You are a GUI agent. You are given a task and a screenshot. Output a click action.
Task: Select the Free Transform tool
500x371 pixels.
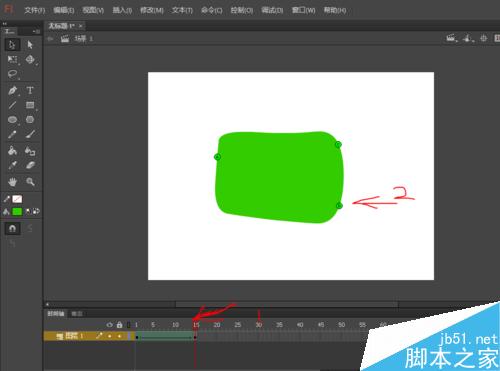click(x=12, y=60)
